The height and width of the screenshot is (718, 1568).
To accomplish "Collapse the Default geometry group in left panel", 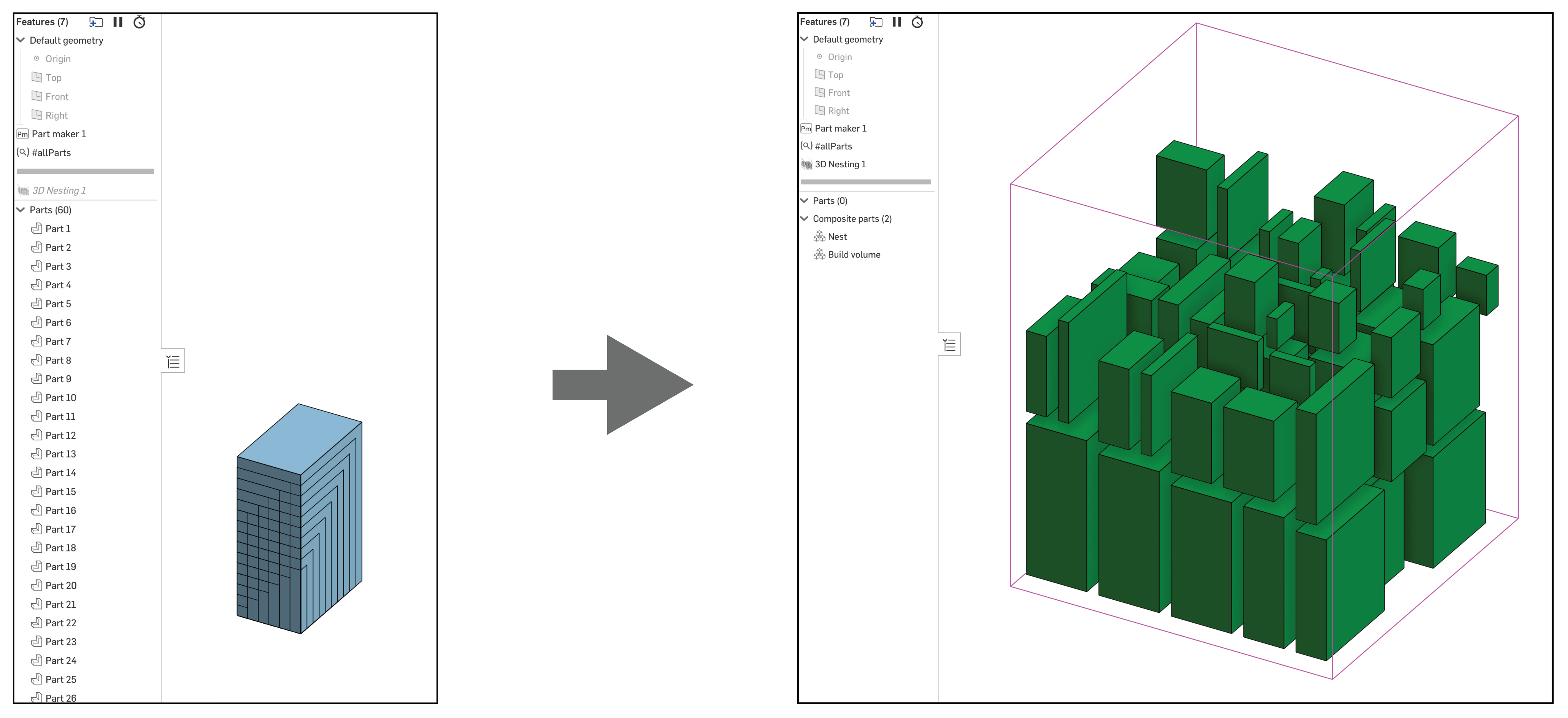I will (21, 40).
